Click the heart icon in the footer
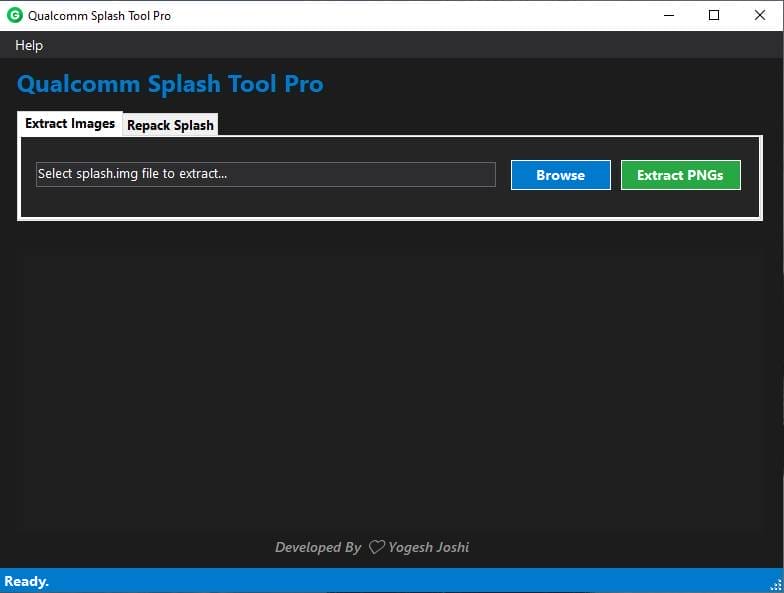 coord(376,547)
